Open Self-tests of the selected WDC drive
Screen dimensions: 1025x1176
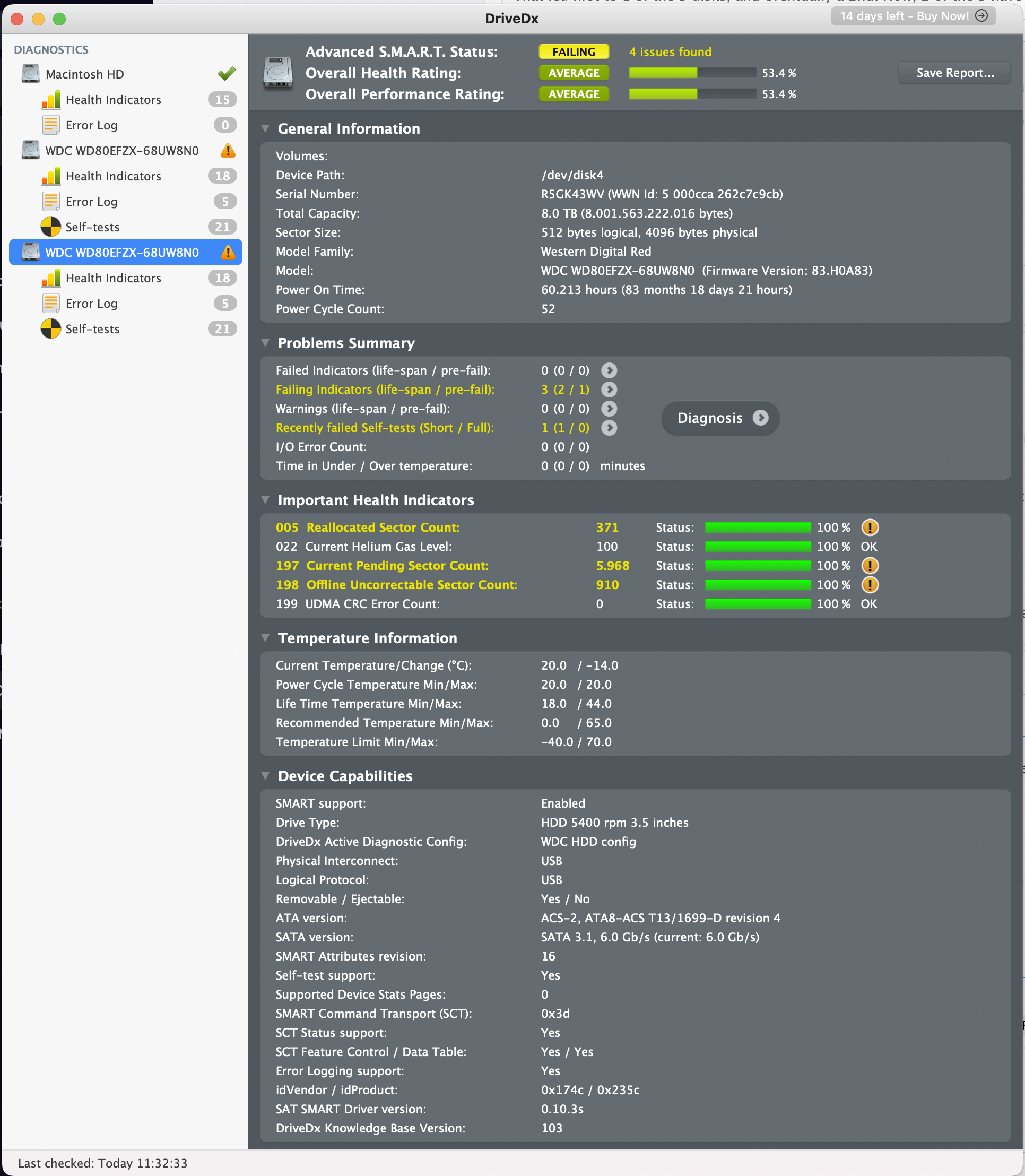[x=92, y=329]
